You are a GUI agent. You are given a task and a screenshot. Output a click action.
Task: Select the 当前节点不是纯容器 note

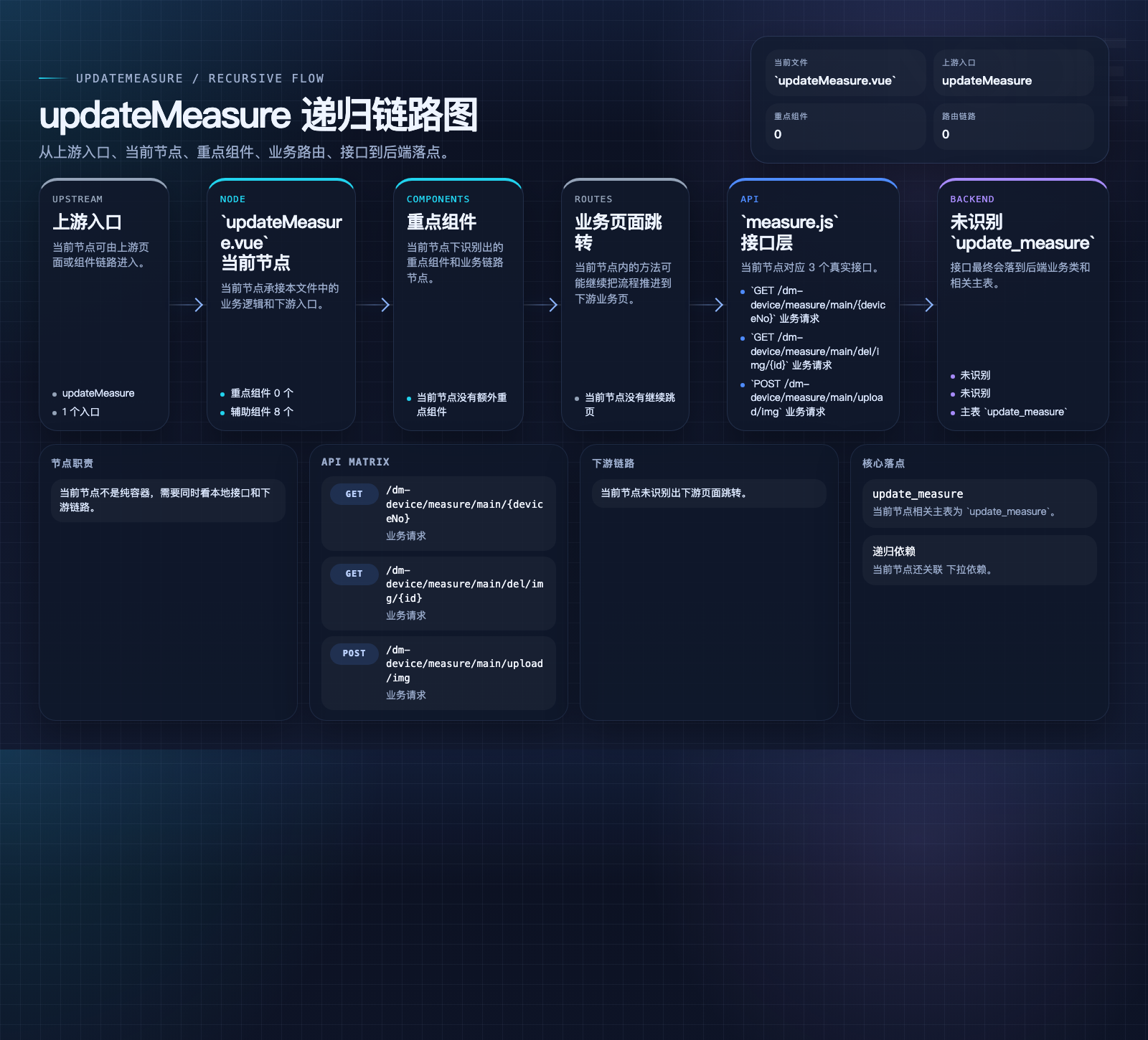pos(168,500)
